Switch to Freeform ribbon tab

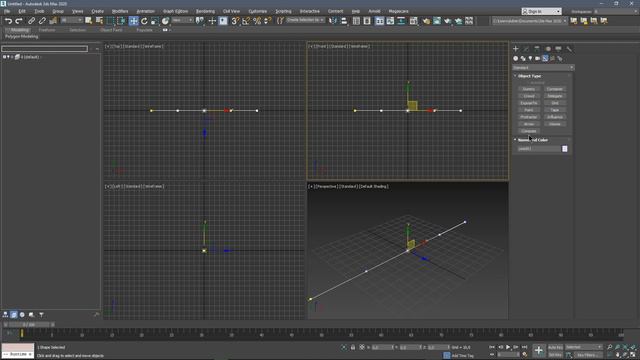pyautogui.click(x=47, y=30)
